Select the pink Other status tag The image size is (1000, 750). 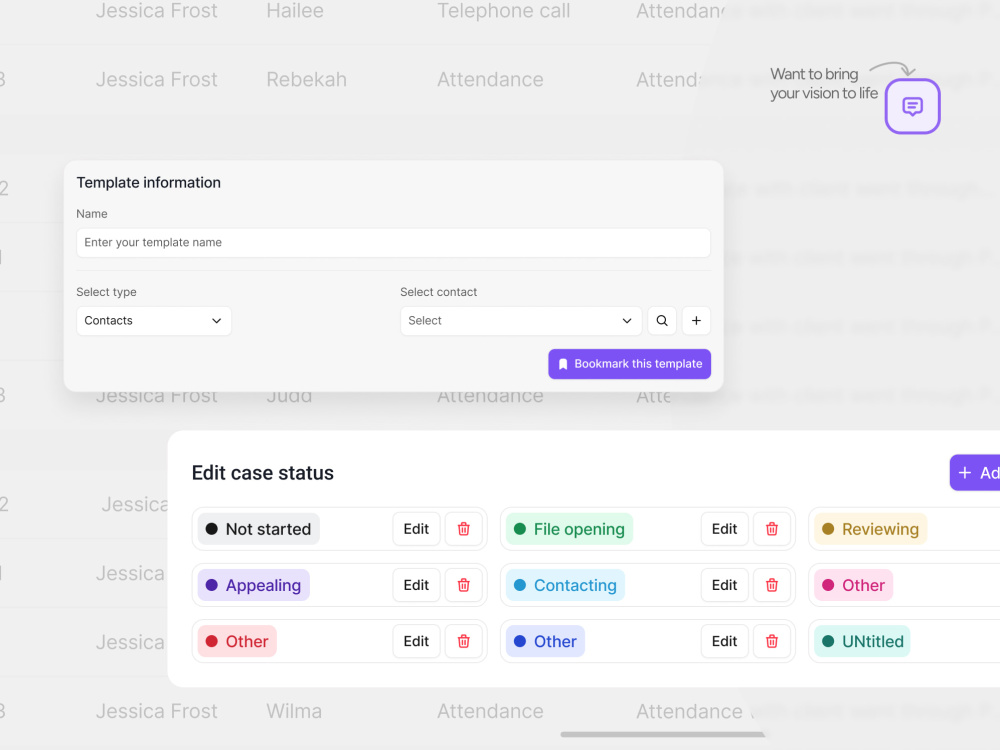tap(853, 585)
